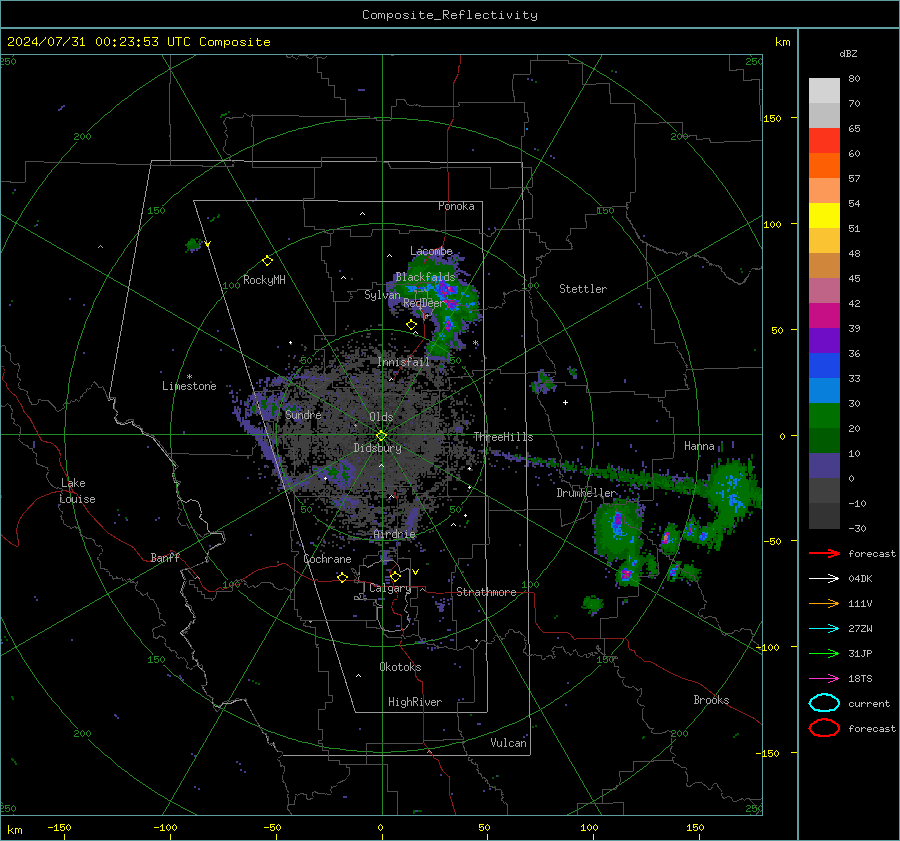Image resolution: width=900 pixels, height=841 pixels.
Task: Click the Hanna city label
Action: point(699,446)
